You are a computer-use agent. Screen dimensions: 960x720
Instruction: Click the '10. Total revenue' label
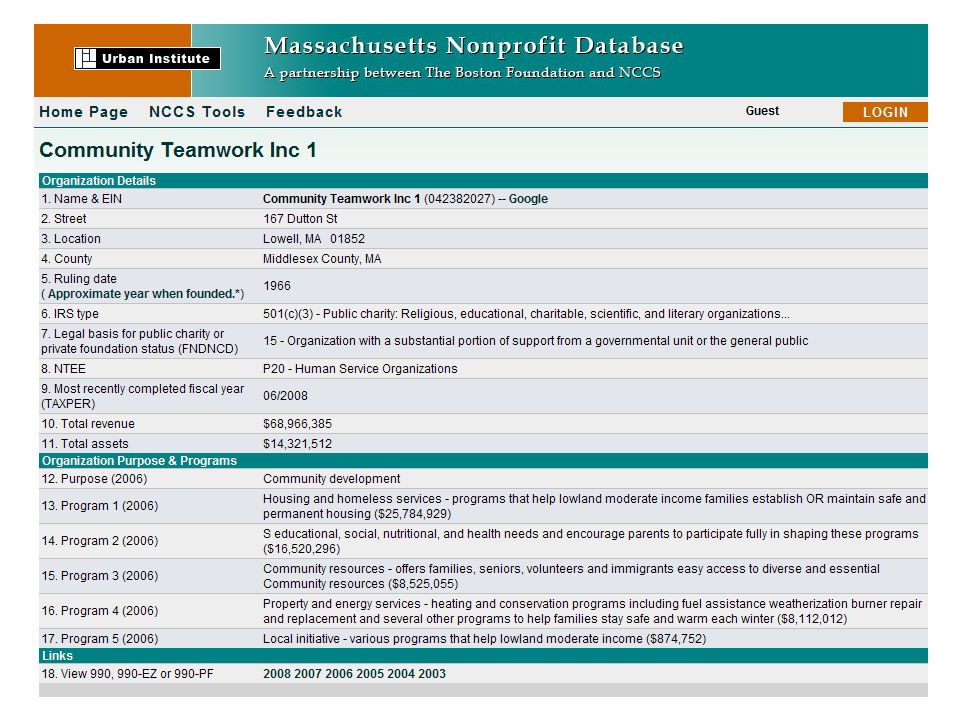click(88, 424)
